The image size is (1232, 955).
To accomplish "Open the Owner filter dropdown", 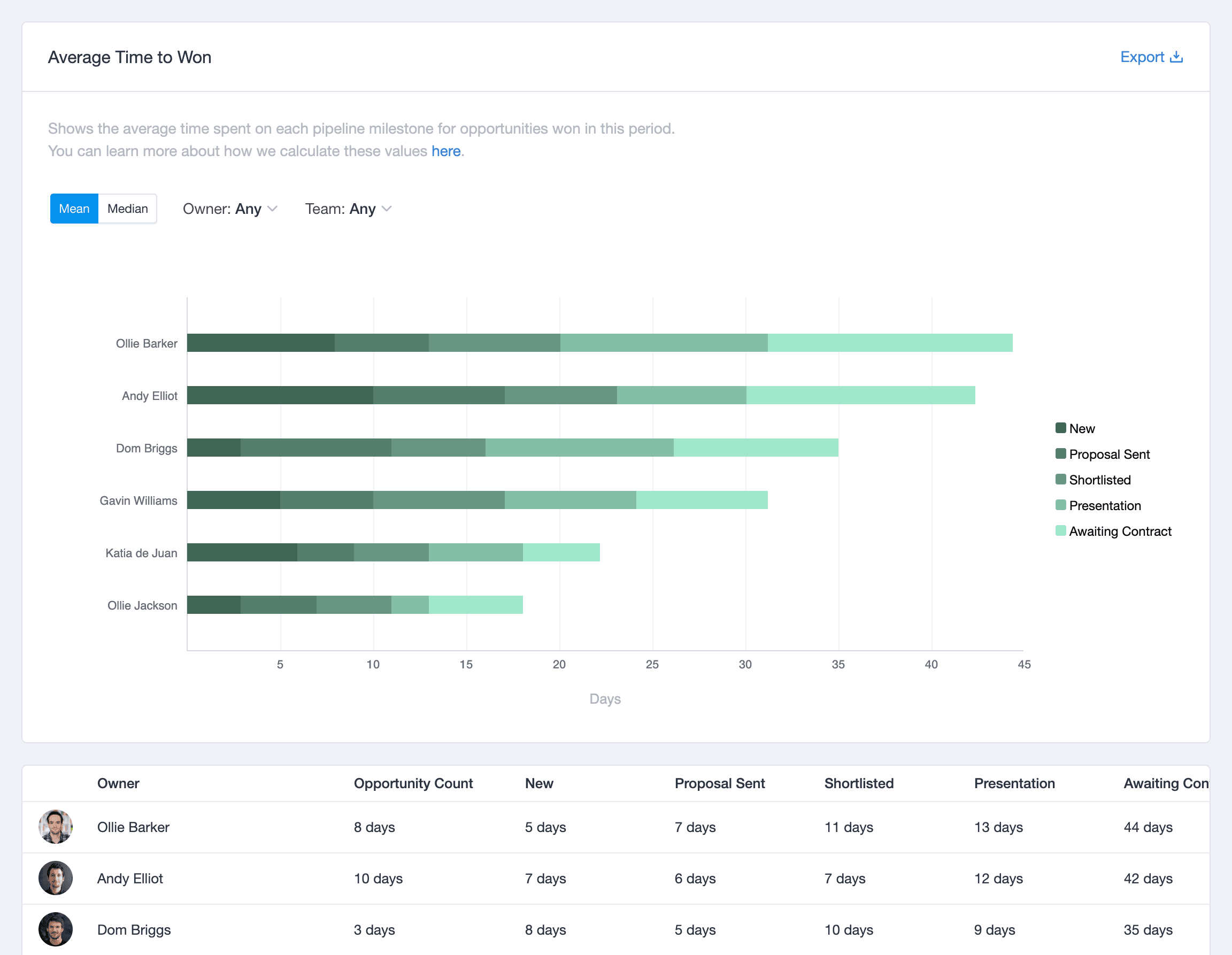I will pos(230,209).
